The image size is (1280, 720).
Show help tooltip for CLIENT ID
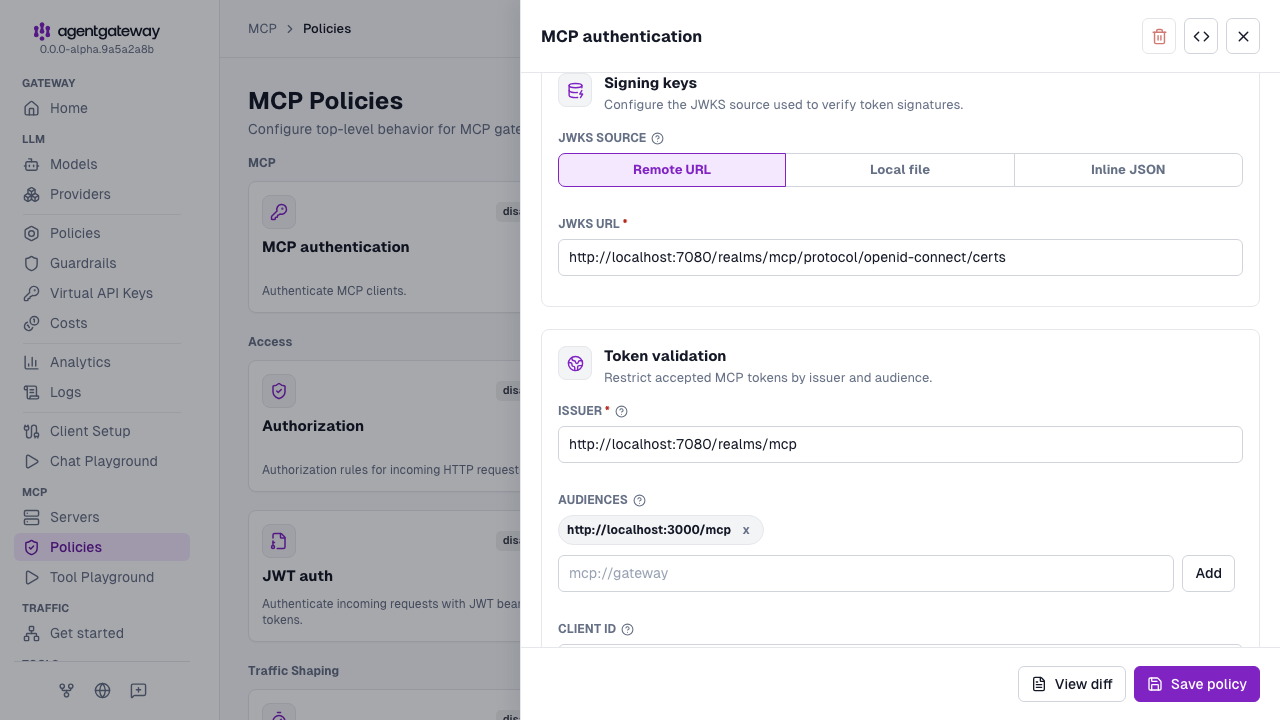628,630
